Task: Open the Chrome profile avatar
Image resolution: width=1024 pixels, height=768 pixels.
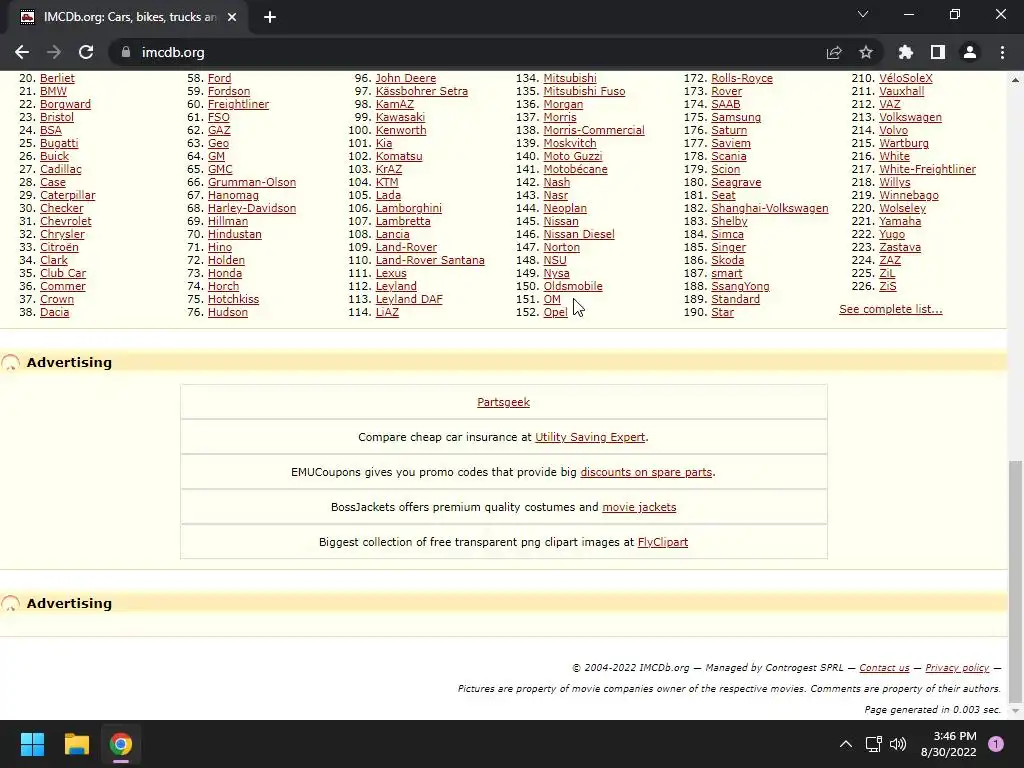Action: click(970, 52)
